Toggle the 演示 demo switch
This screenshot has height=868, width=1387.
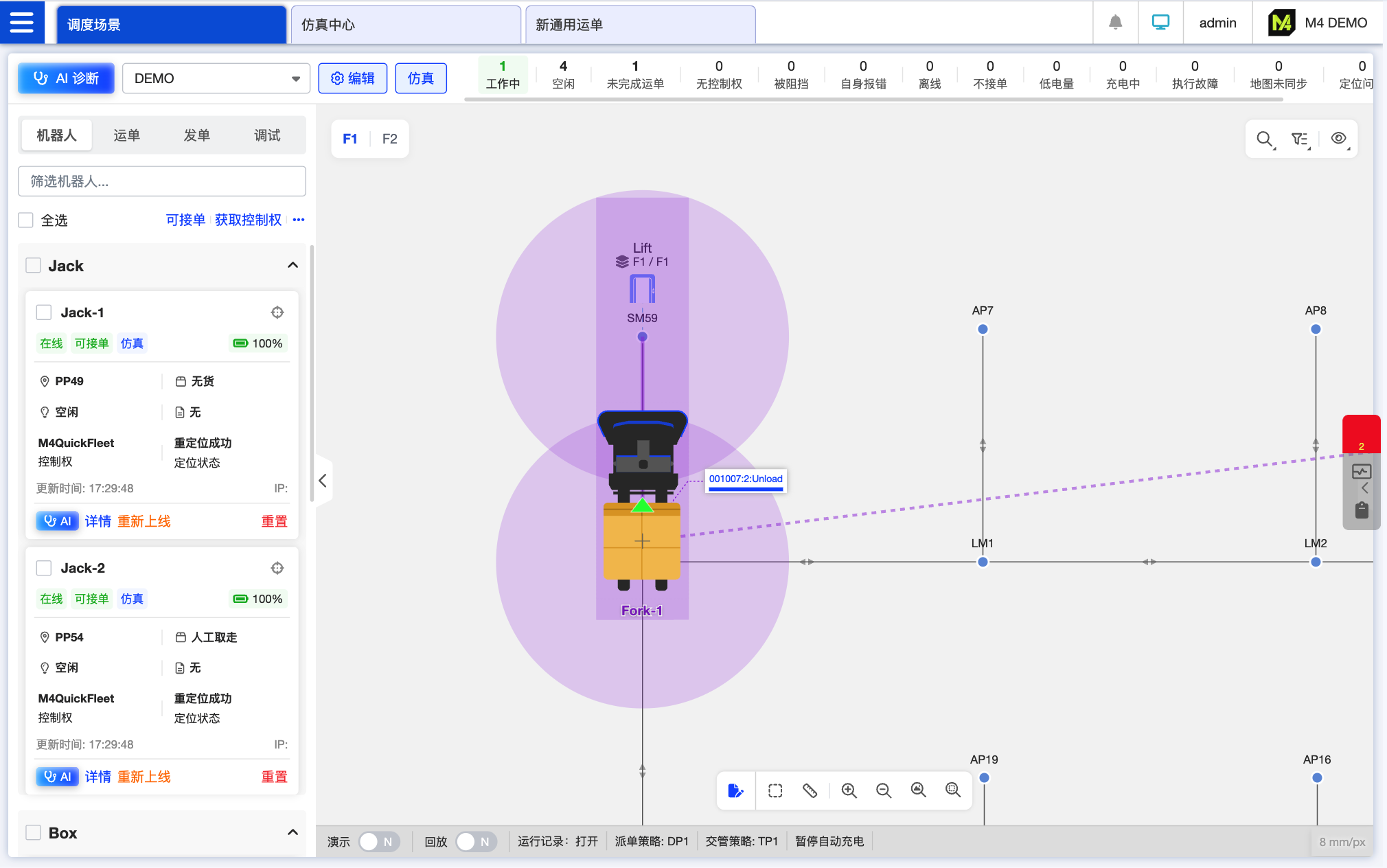[x=378, y=841]
